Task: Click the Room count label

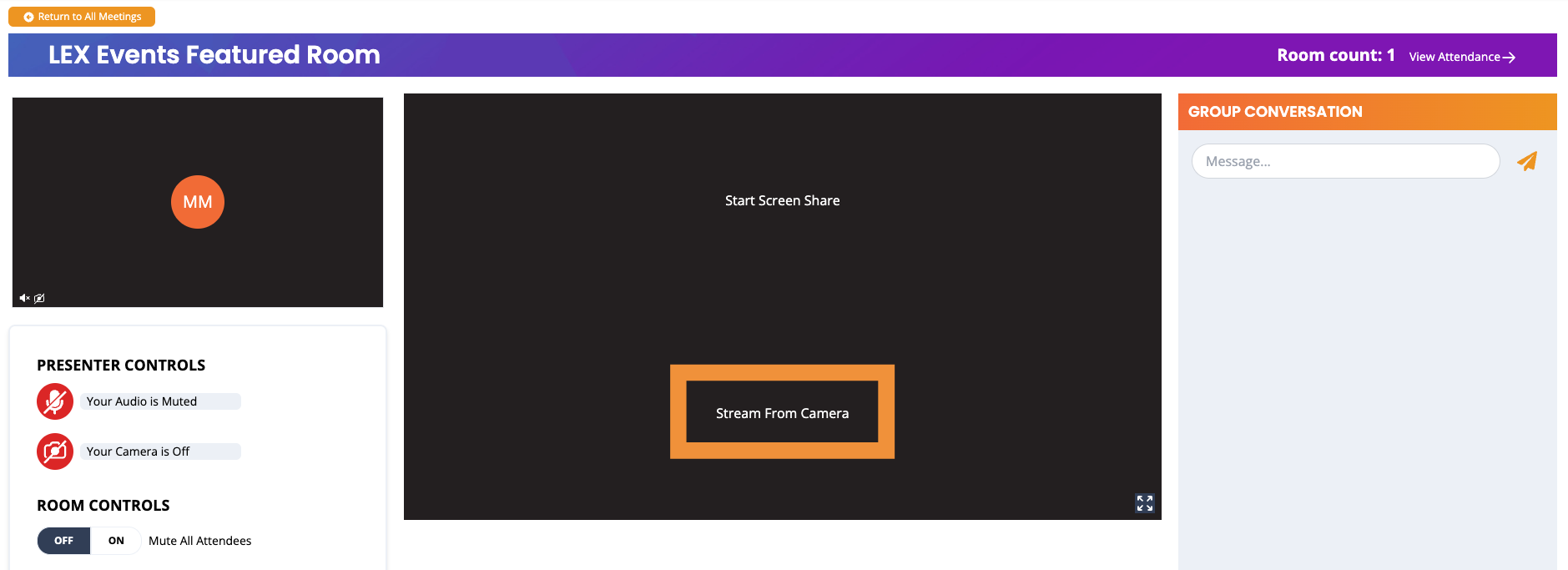Action: pos(1335,55)
